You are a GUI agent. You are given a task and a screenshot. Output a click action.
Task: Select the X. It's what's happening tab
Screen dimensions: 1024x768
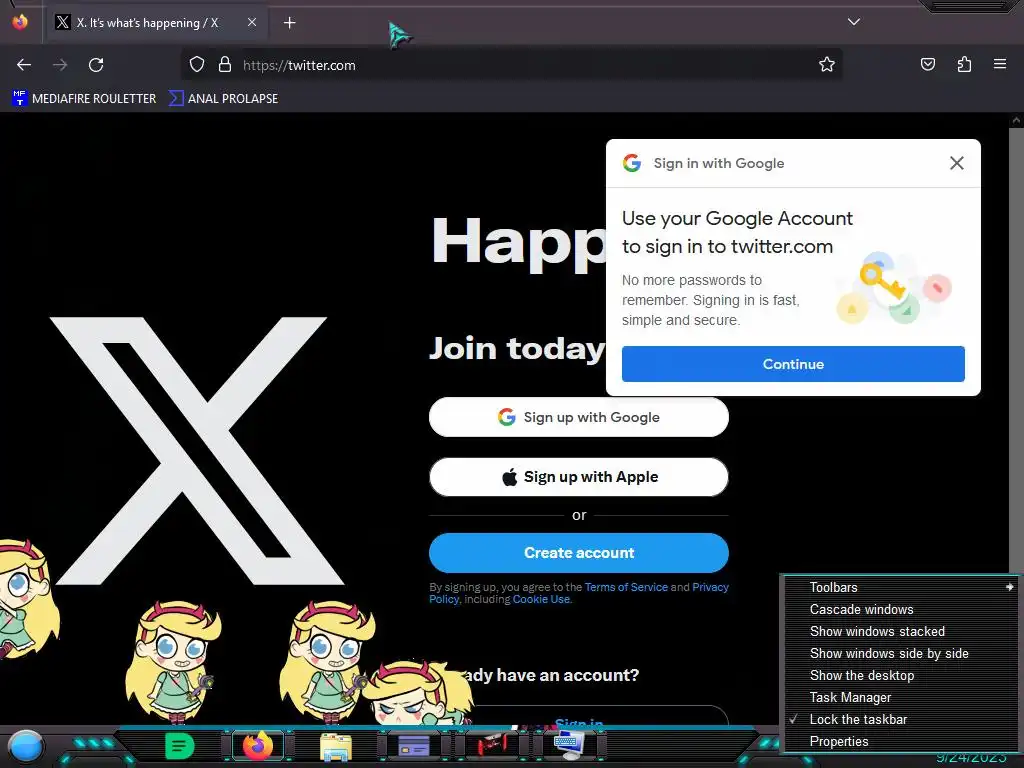[155, 23]
